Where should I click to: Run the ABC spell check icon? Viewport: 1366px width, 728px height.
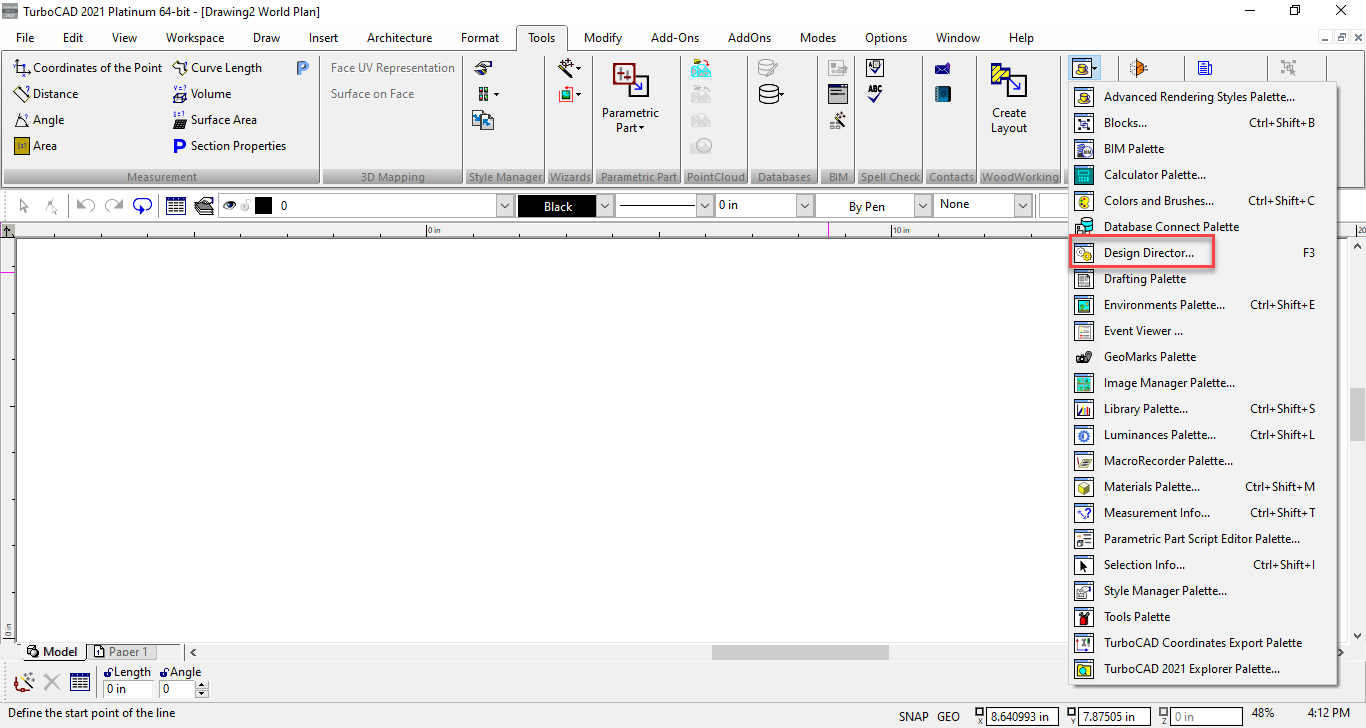[875, 94]
